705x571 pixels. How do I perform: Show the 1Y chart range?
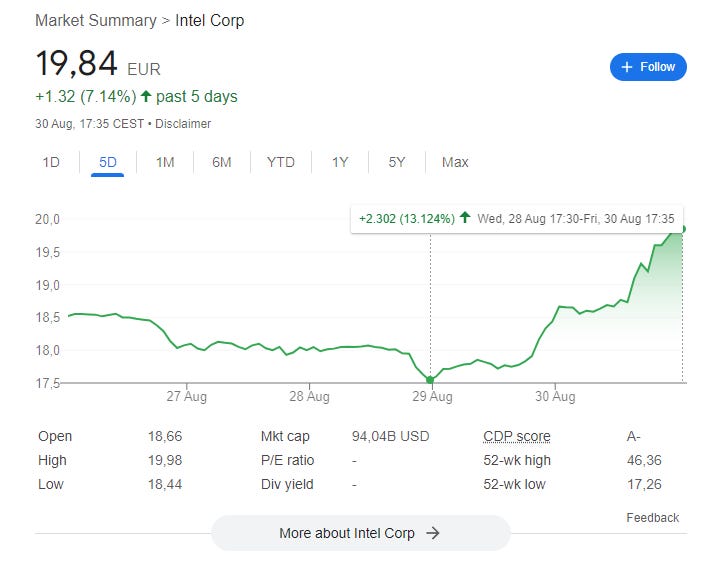(x=340, y=162)
